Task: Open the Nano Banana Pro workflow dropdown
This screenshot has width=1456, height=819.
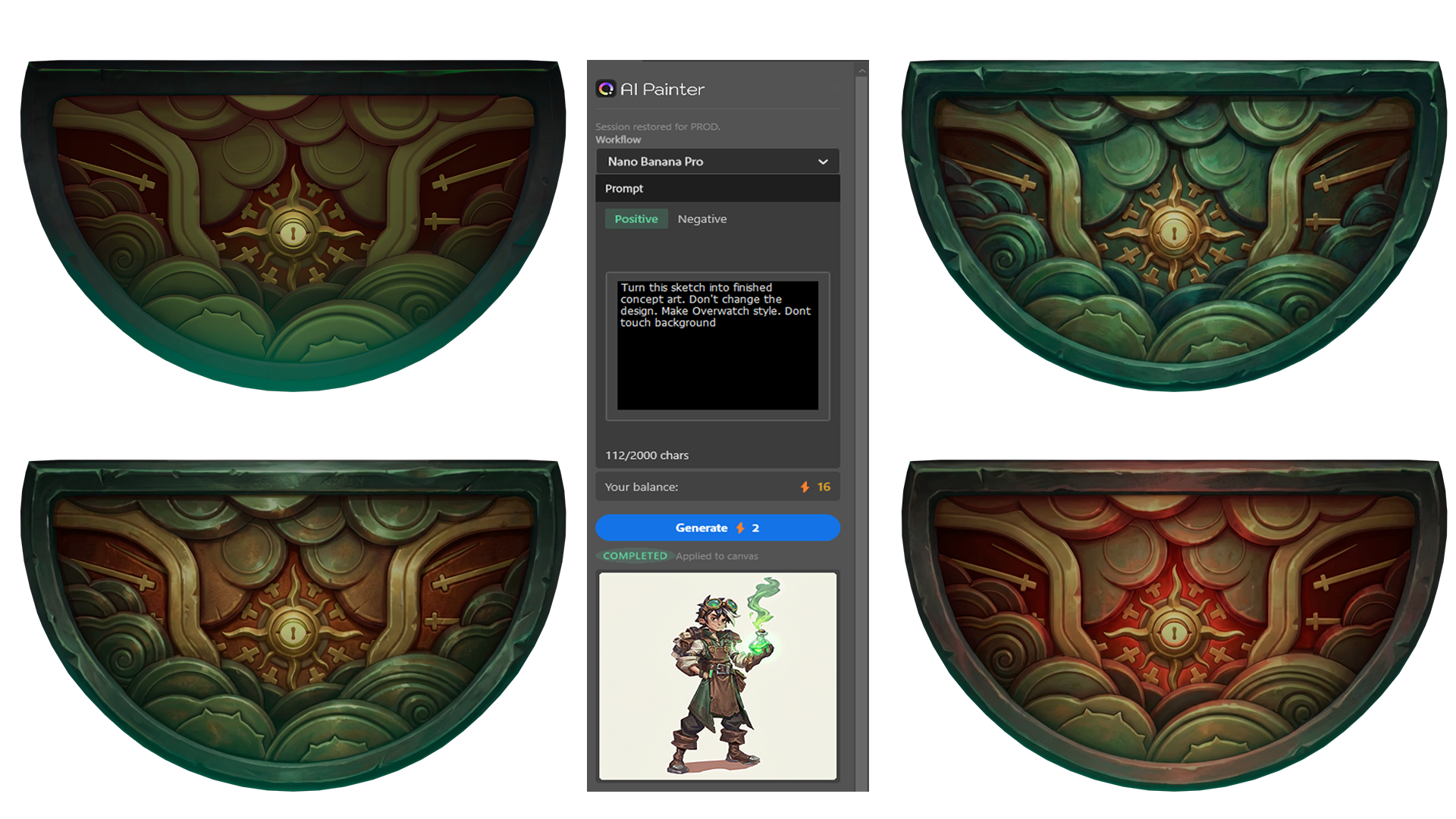Action: pyautogui.click(x=717, y=161)
